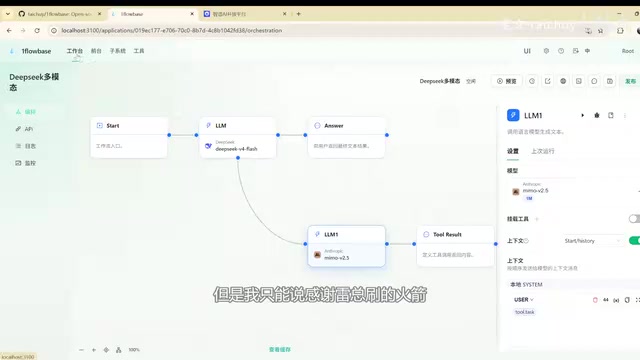Click the document icon in LLM1 panel header

pyautogui.click(x=611, y=116)
